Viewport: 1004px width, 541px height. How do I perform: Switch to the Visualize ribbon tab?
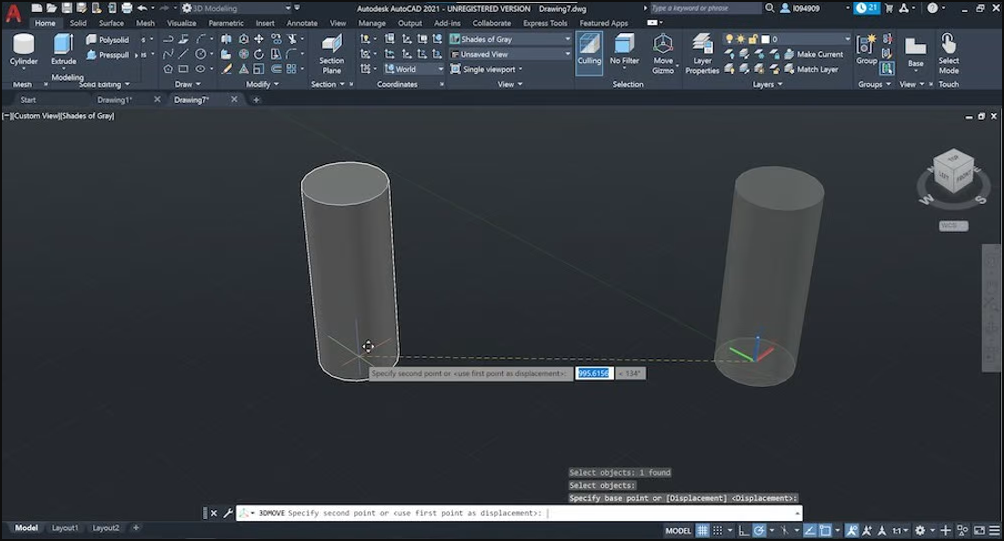(x=181, y=23)
